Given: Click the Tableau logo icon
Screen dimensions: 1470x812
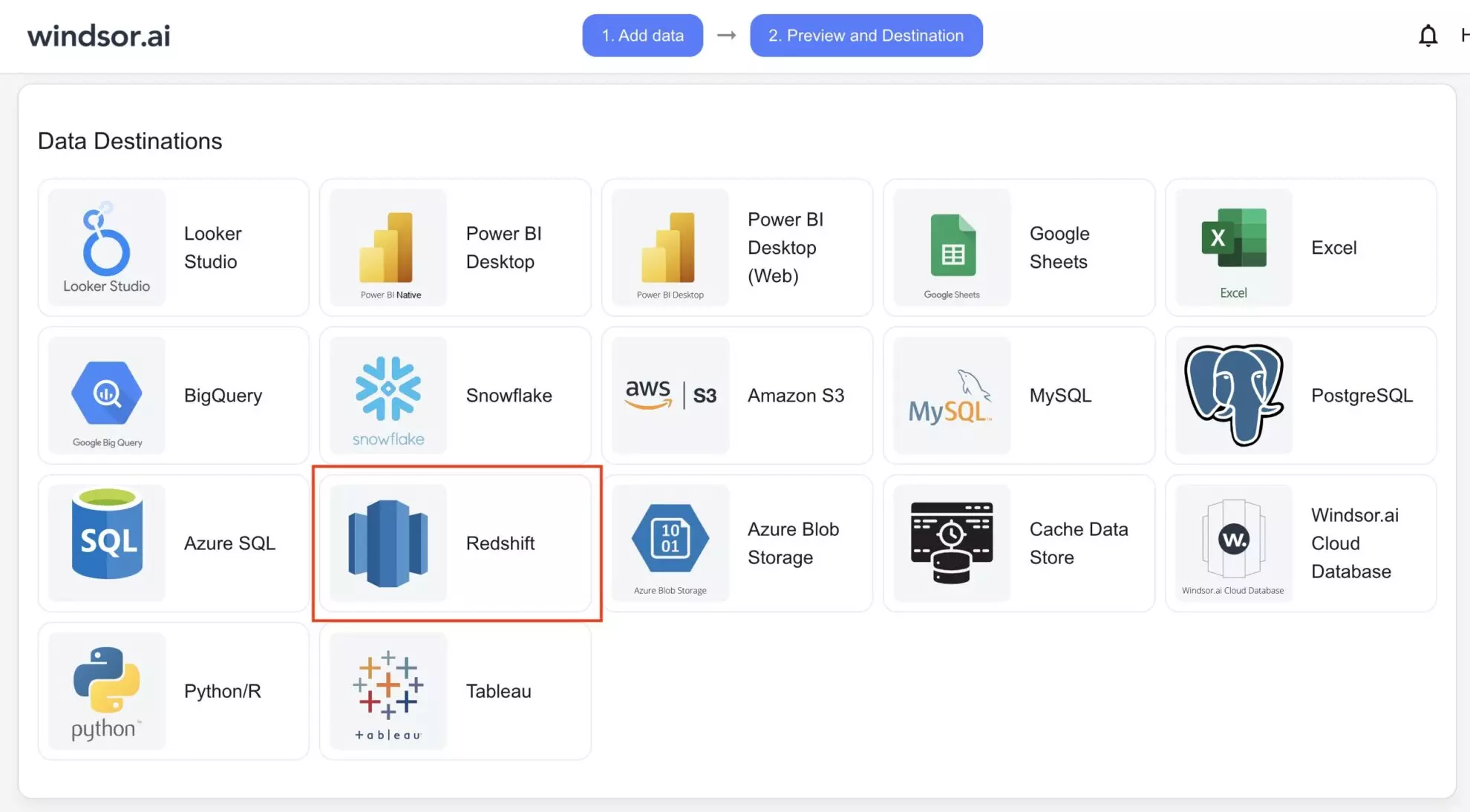Looking at the screenshot, I should (388, 691).
